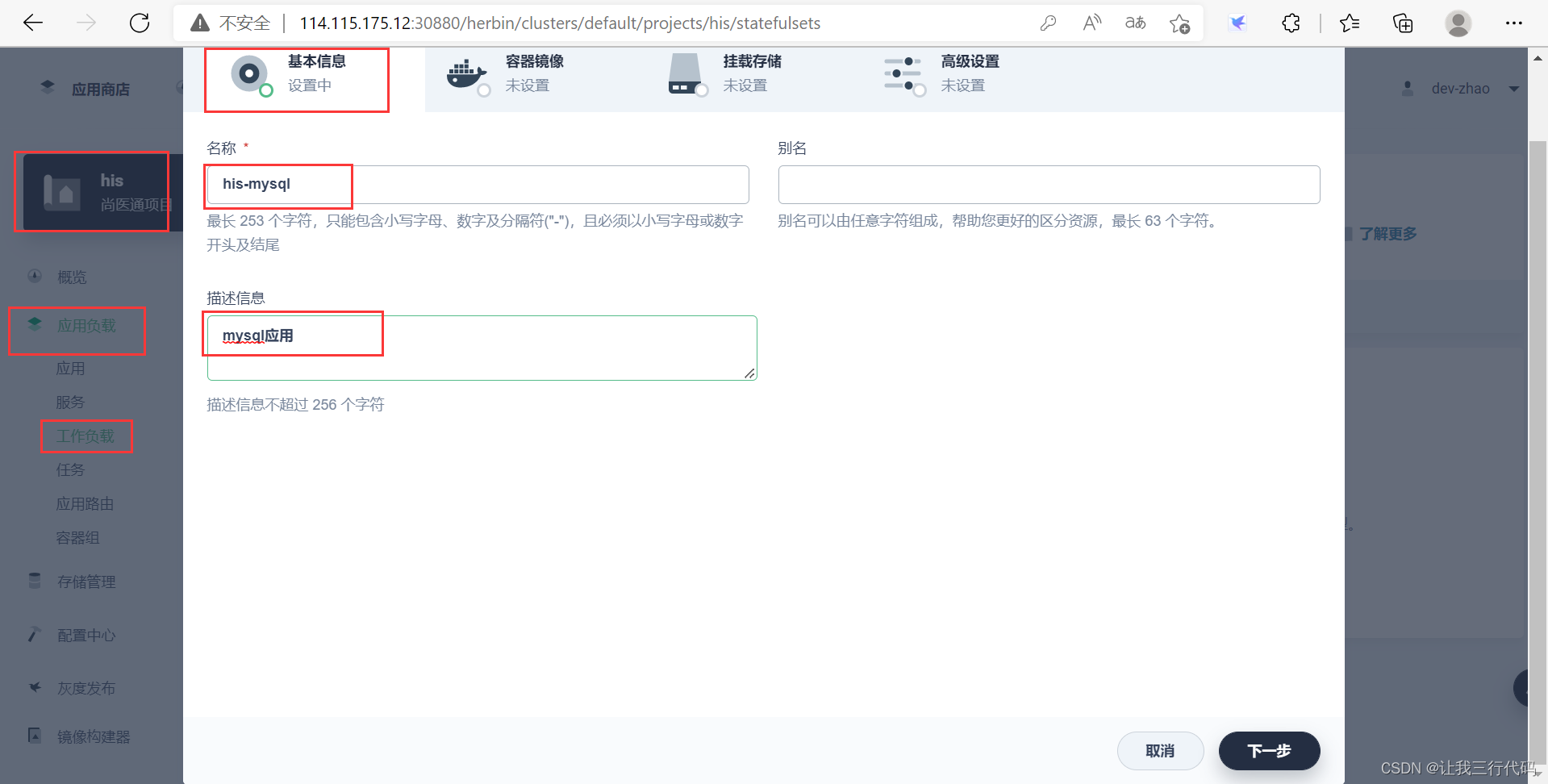The image size is (1548, 784).
Task: Open 概览 in the sidebar
Action: pyautogui.click(x=72, y=277)
